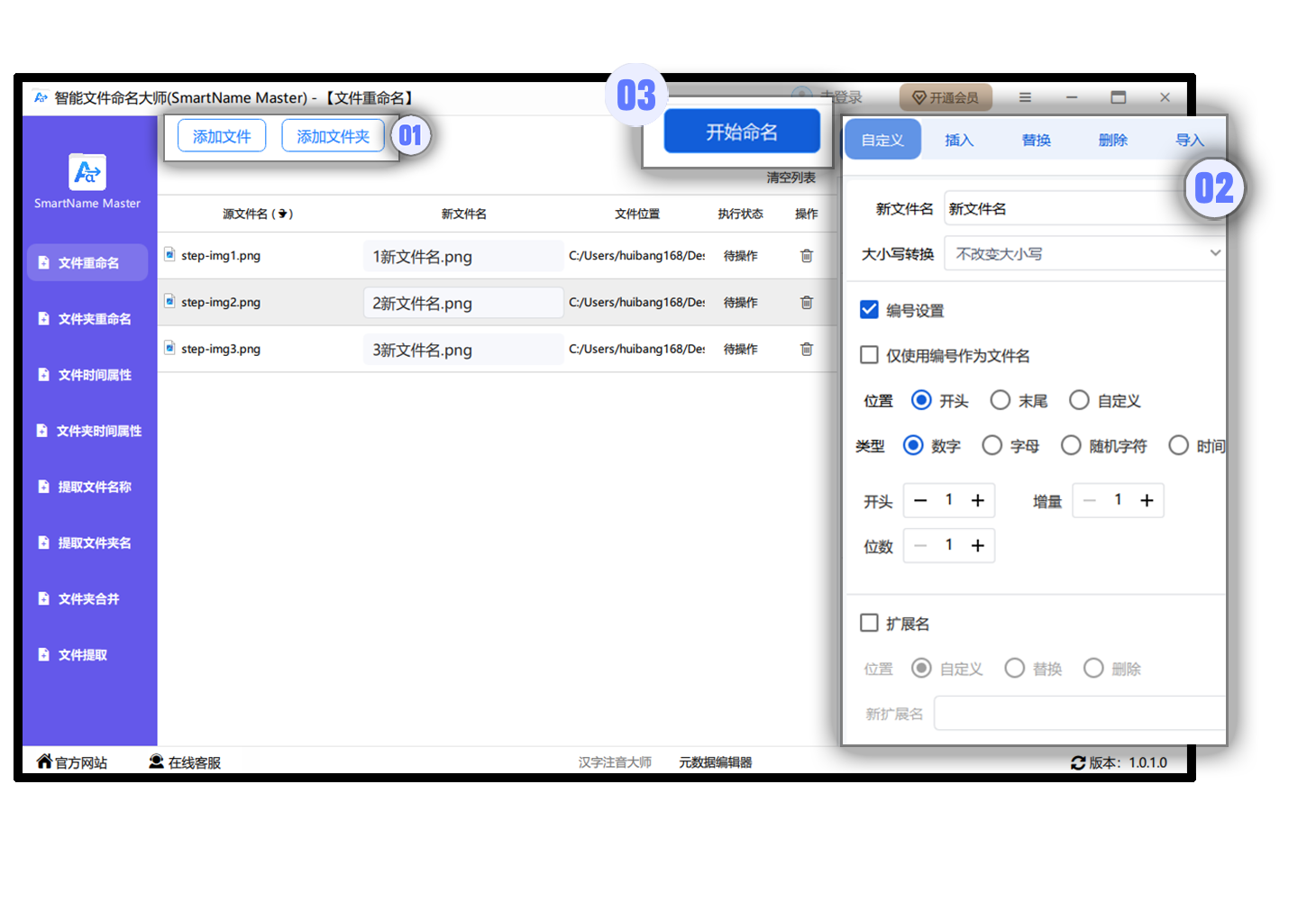Delete the step-img1.png row with trash icon

click(806, 256)
